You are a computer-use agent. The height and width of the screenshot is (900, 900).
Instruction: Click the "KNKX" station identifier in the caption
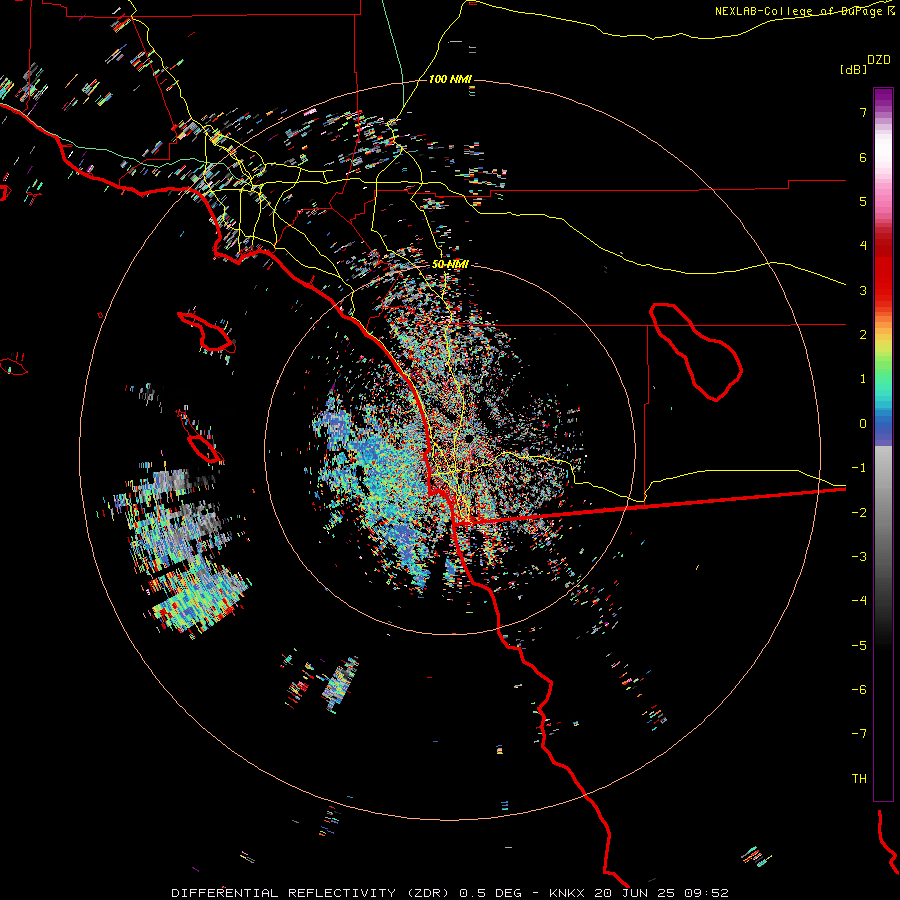[567, 893]
